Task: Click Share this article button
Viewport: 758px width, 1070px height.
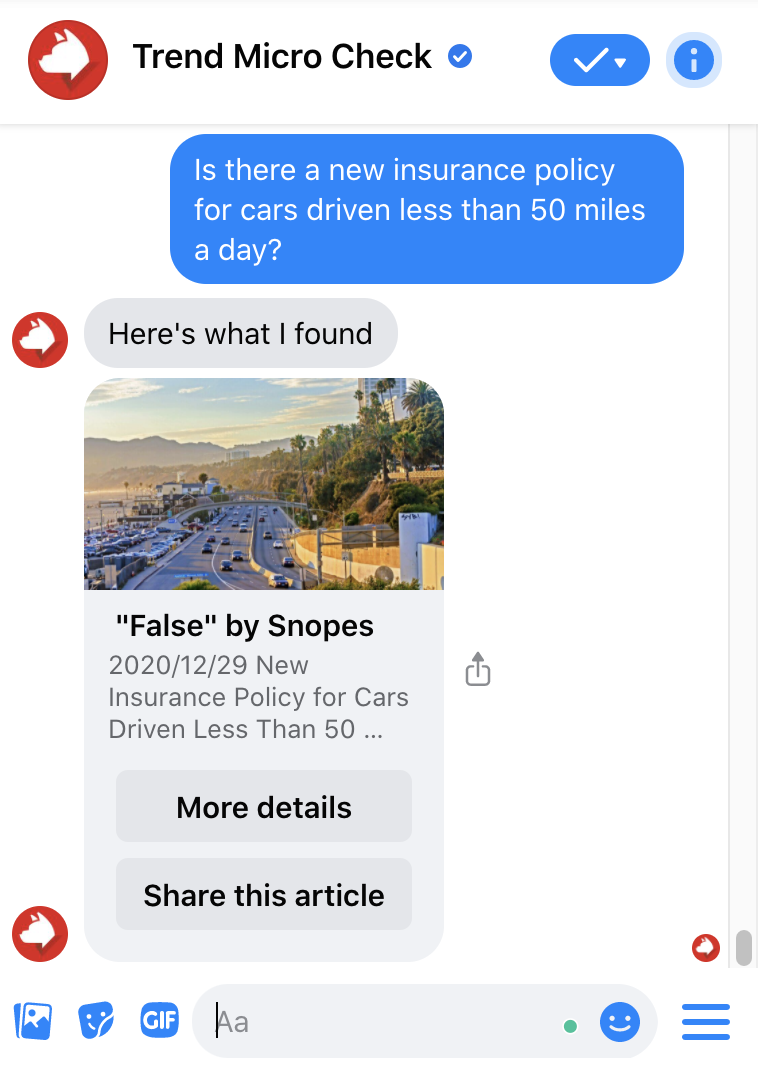Action: pyautogui.click(x=264, y=895)
